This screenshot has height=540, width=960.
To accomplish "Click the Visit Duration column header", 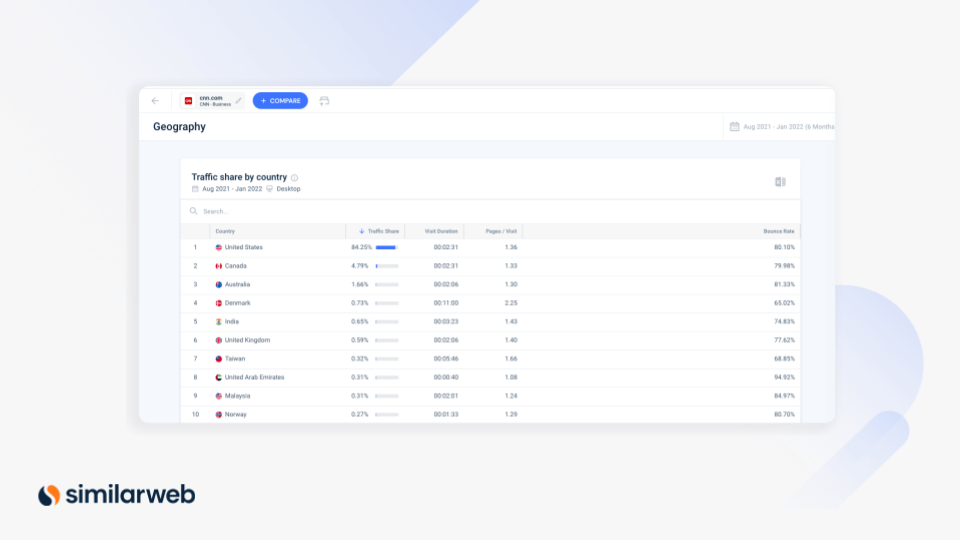I will point(441,231).
